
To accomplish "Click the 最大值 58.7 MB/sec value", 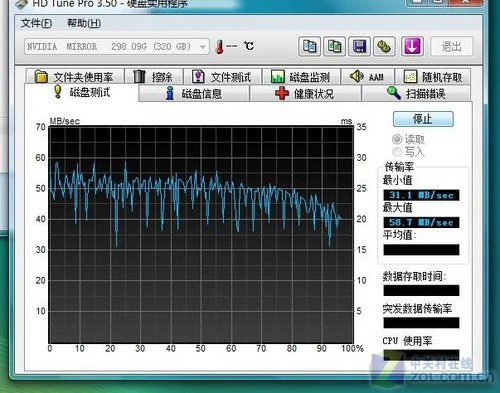I will pos(421,222).
